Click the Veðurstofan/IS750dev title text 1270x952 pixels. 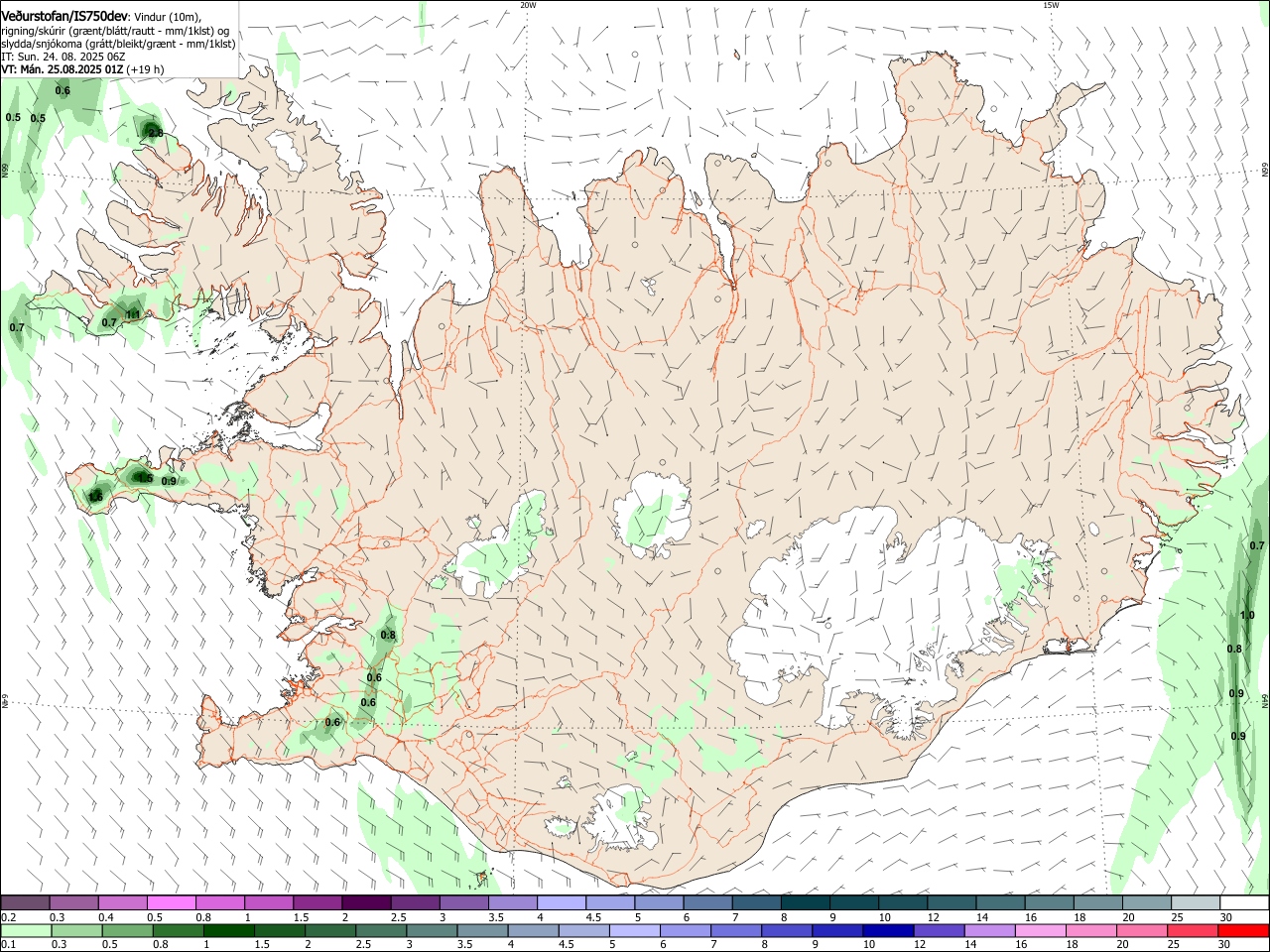64,17
